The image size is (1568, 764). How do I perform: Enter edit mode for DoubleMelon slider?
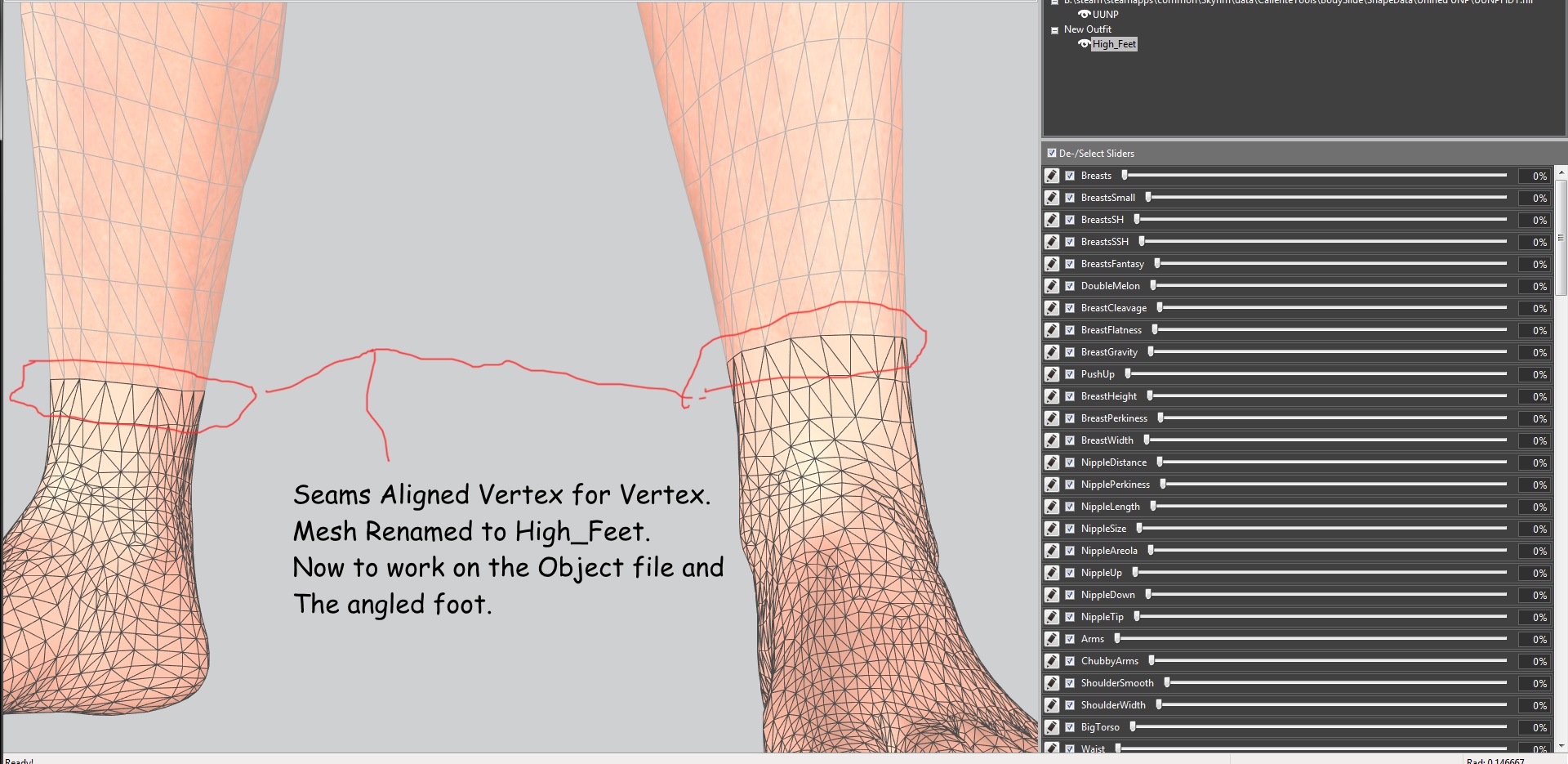[1052, 286]
